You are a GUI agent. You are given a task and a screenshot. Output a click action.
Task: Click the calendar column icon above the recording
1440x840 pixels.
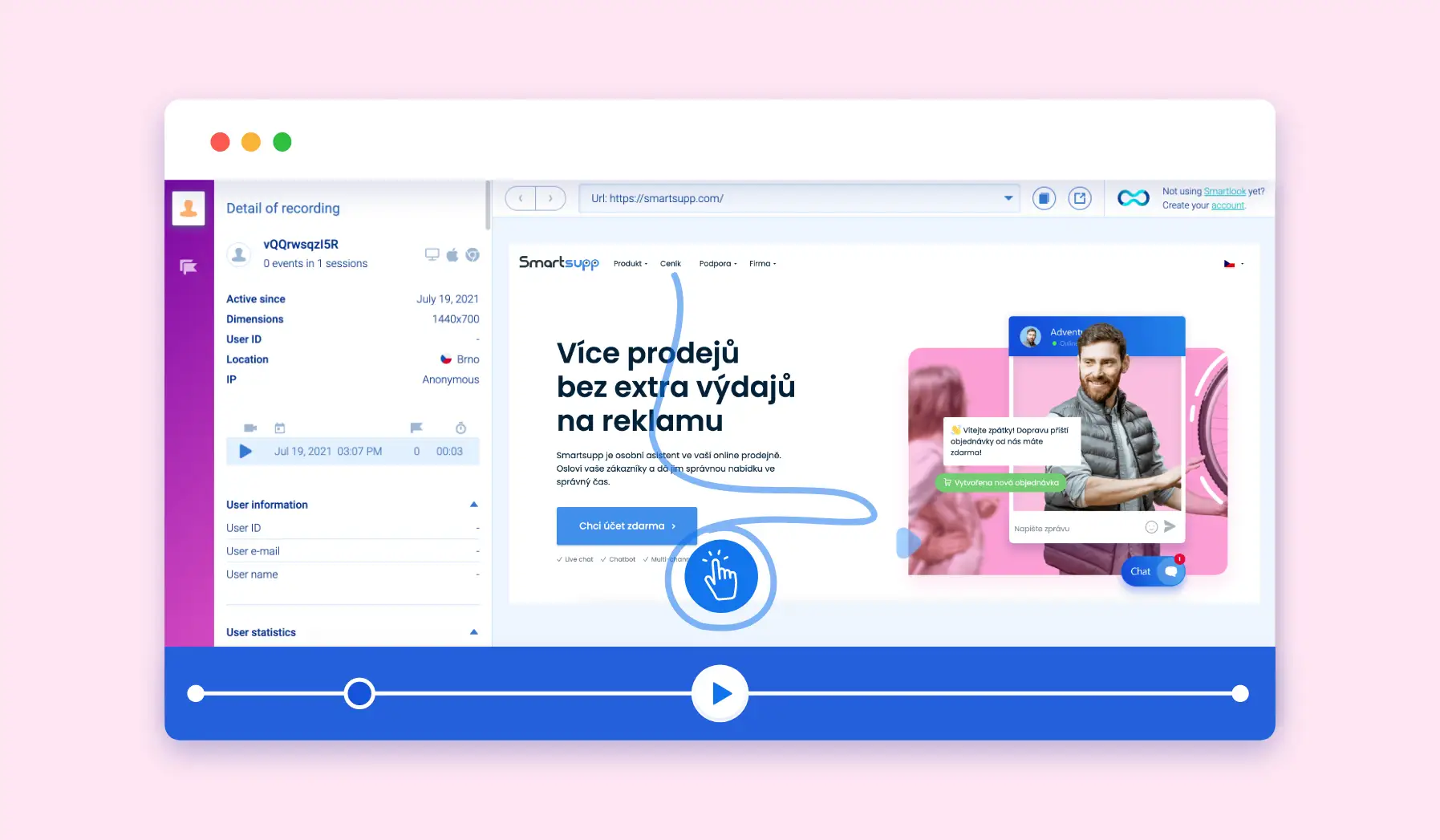(x=280, y=428)
